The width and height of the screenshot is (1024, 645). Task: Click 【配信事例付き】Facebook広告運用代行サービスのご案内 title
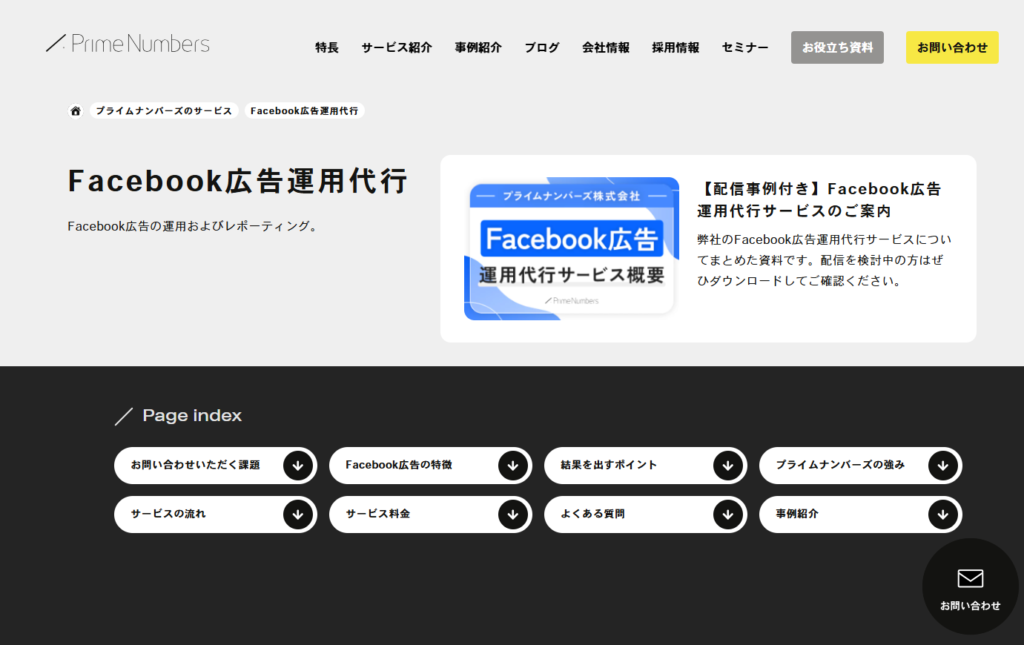[819, 200]
